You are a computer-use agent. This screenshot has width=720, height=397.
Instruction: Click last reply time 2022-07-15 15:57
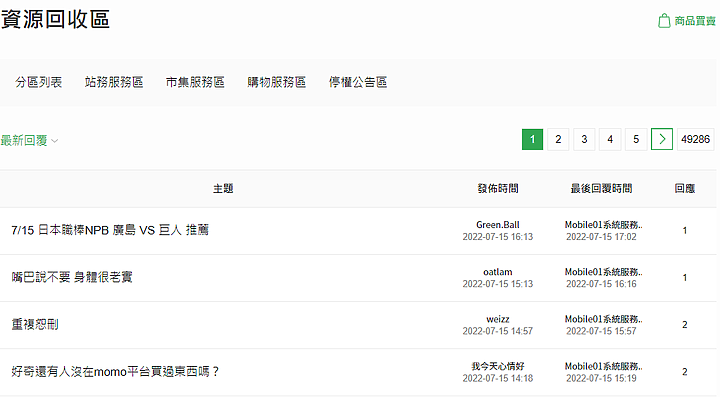coord(601,331)
